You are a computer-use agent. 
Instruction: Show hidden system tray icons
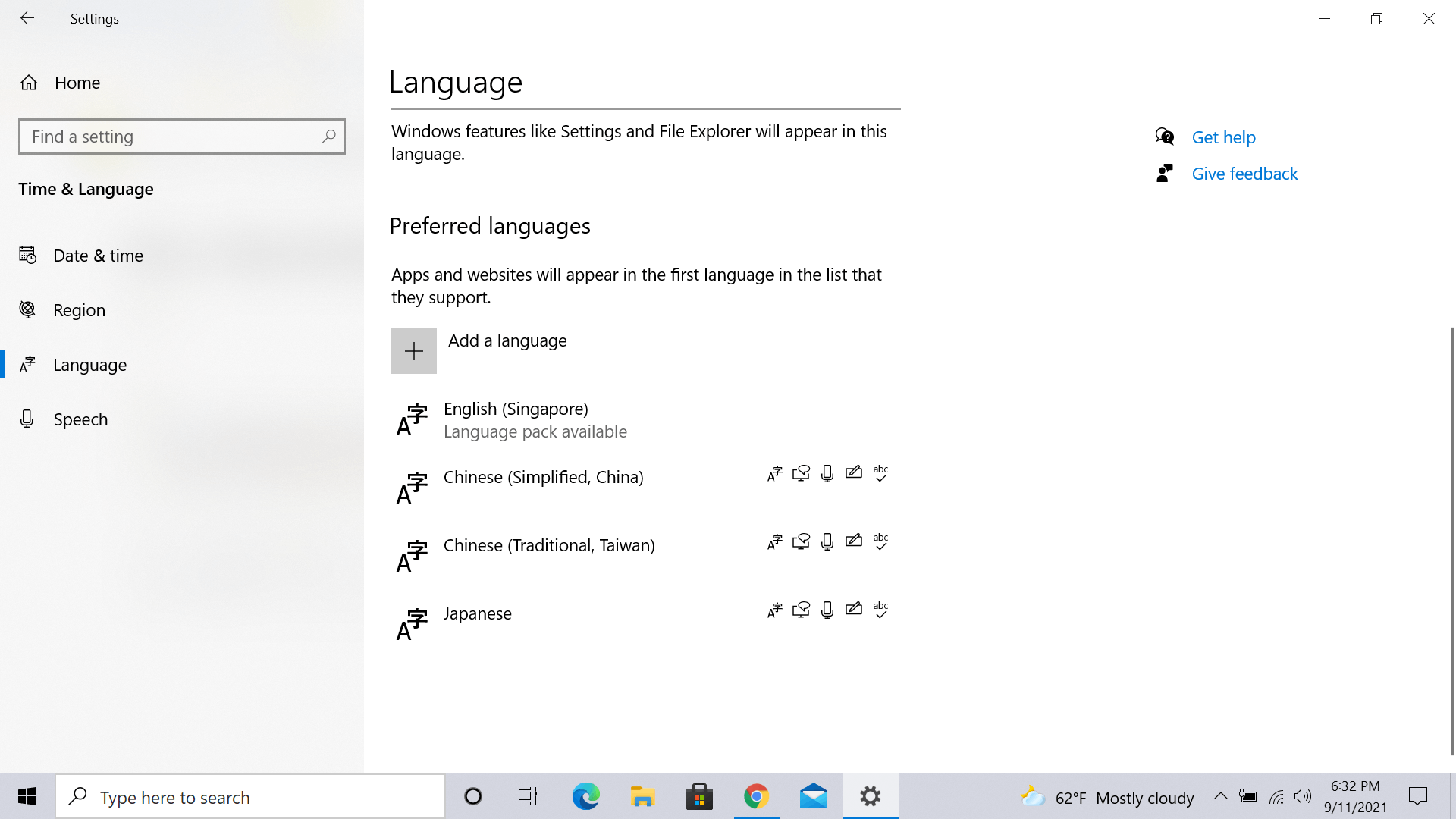click(1220, 796)
